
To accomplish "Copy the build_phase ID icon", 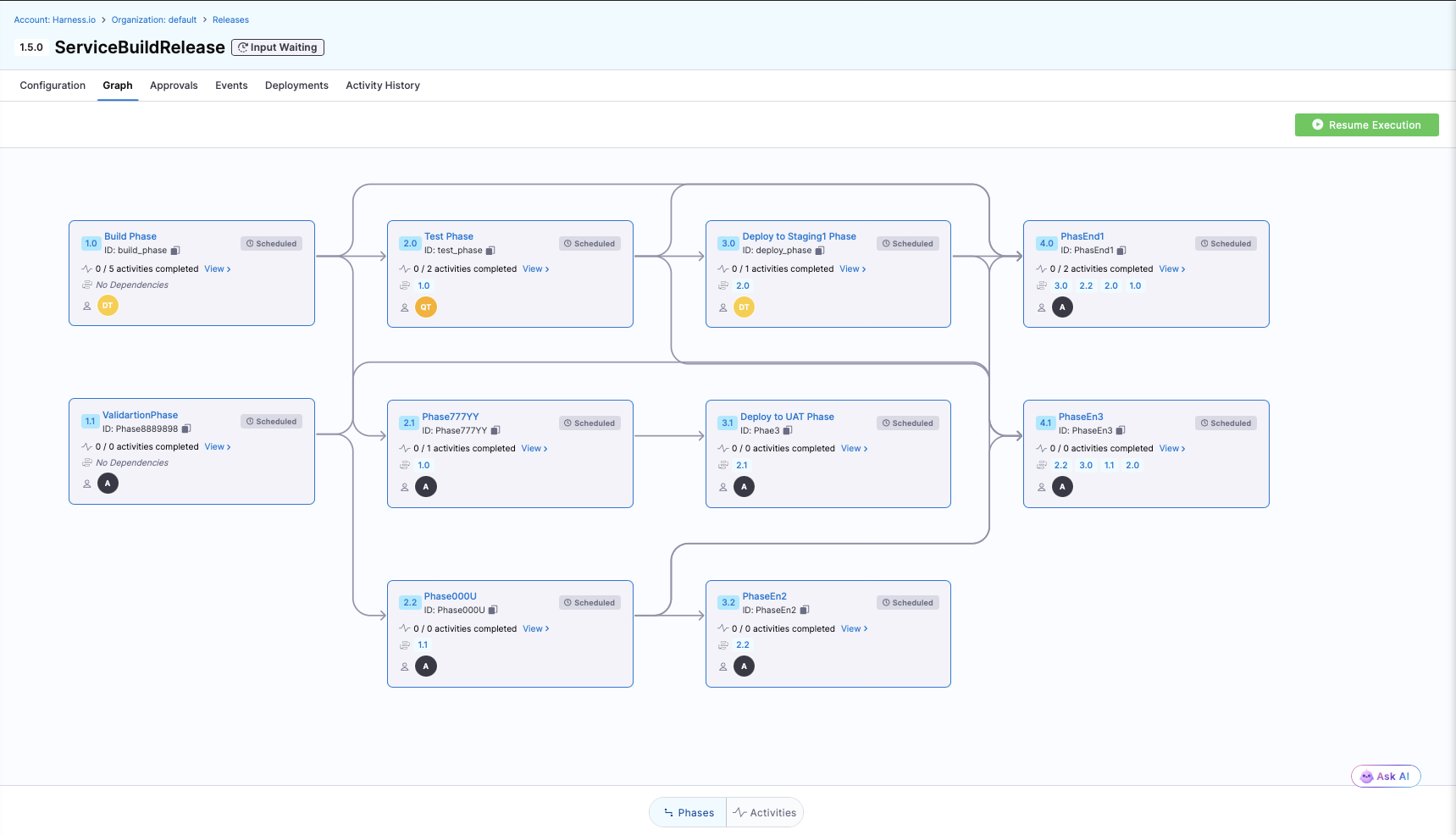I will click(175, 251).
